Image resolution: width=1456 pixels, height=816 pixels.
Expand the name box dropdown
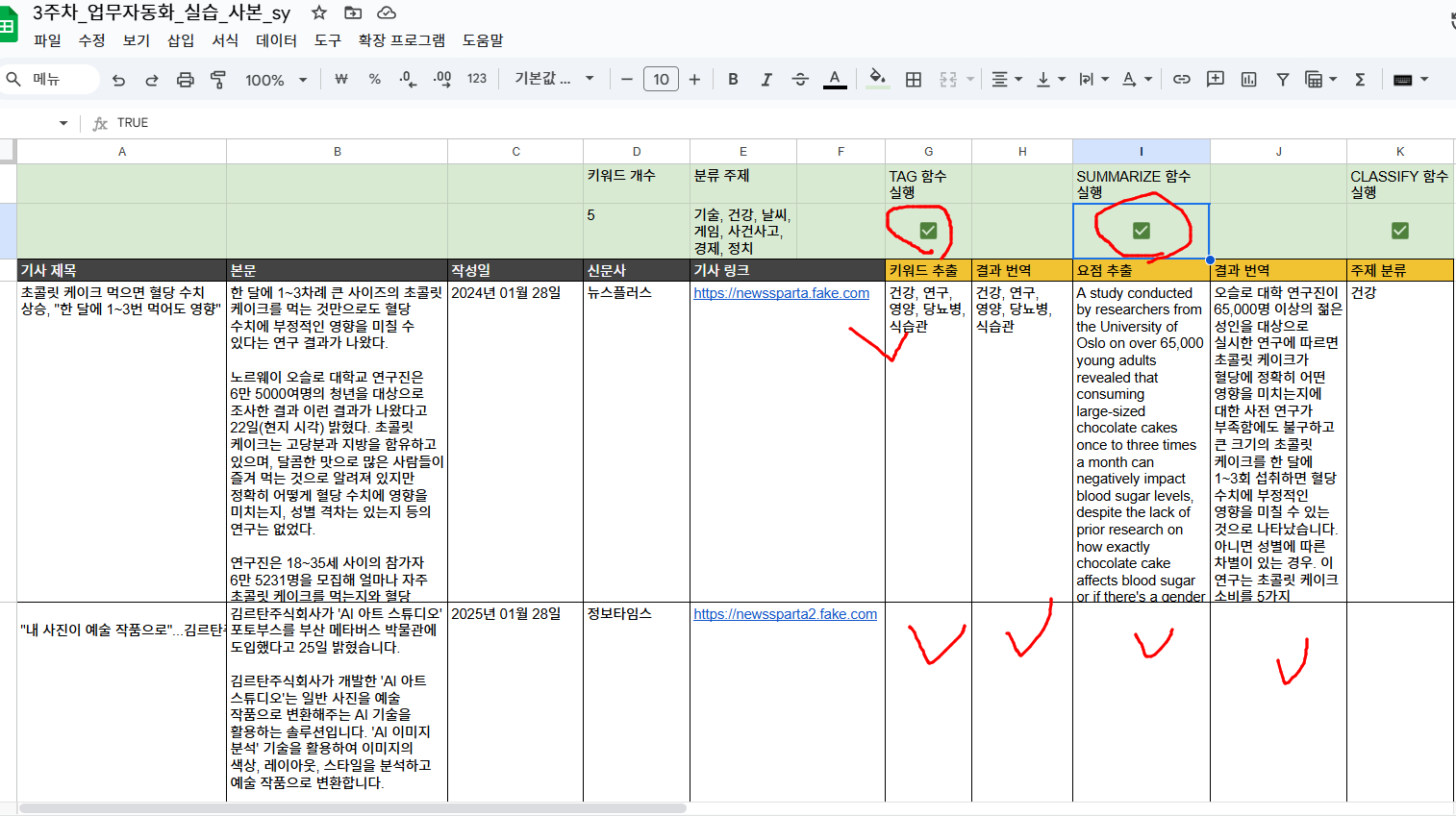(63, 123)
